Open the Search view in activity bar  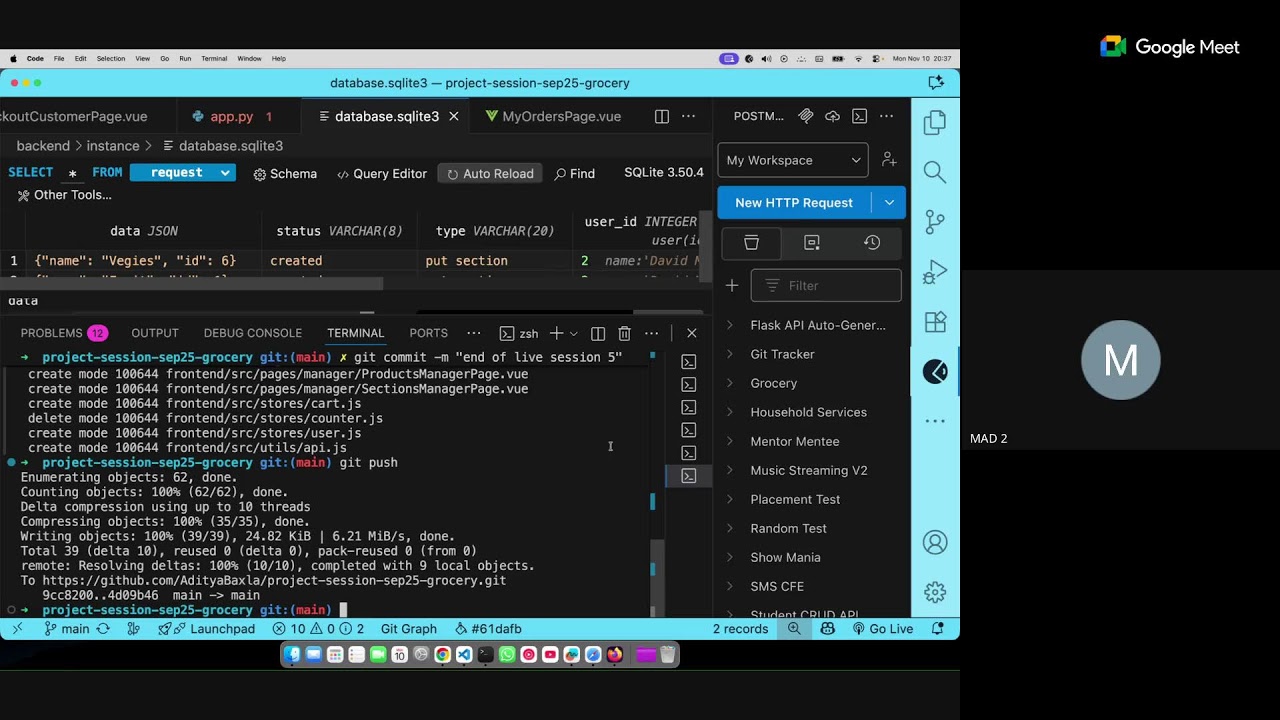pyautogui.click(x=935, y=172)
